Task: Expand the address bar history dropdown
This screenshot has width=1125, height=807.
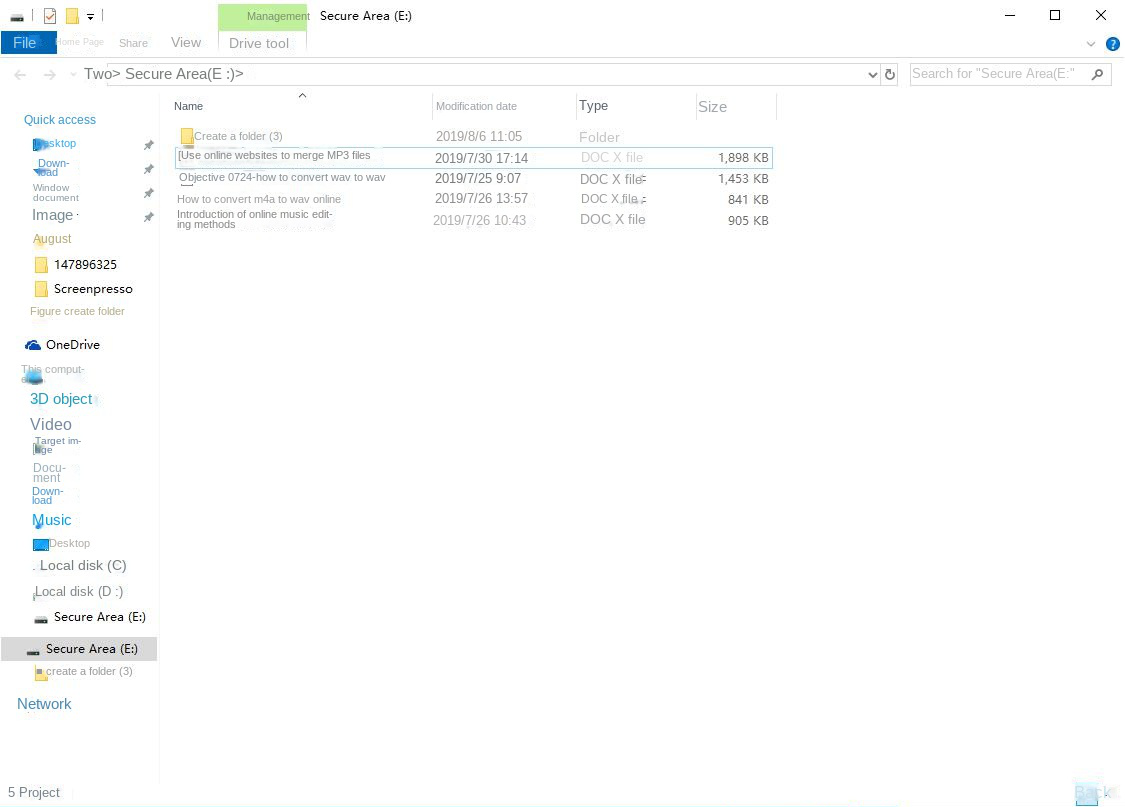Action: (x=873, y=74)
